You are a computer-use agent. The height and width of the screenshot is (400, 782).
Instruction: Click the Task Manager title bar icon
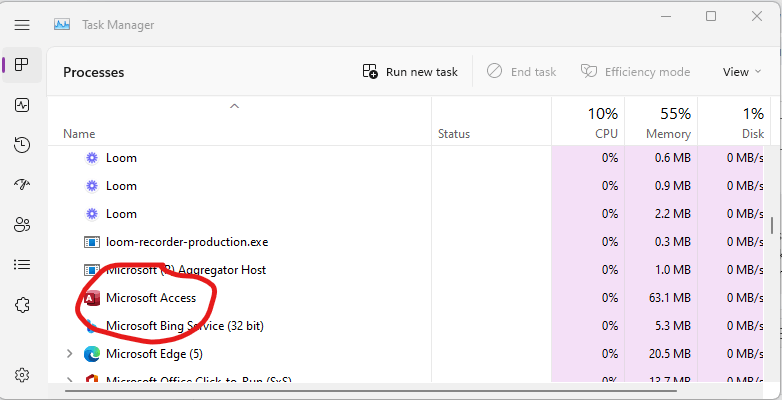[x=62, y=24]
